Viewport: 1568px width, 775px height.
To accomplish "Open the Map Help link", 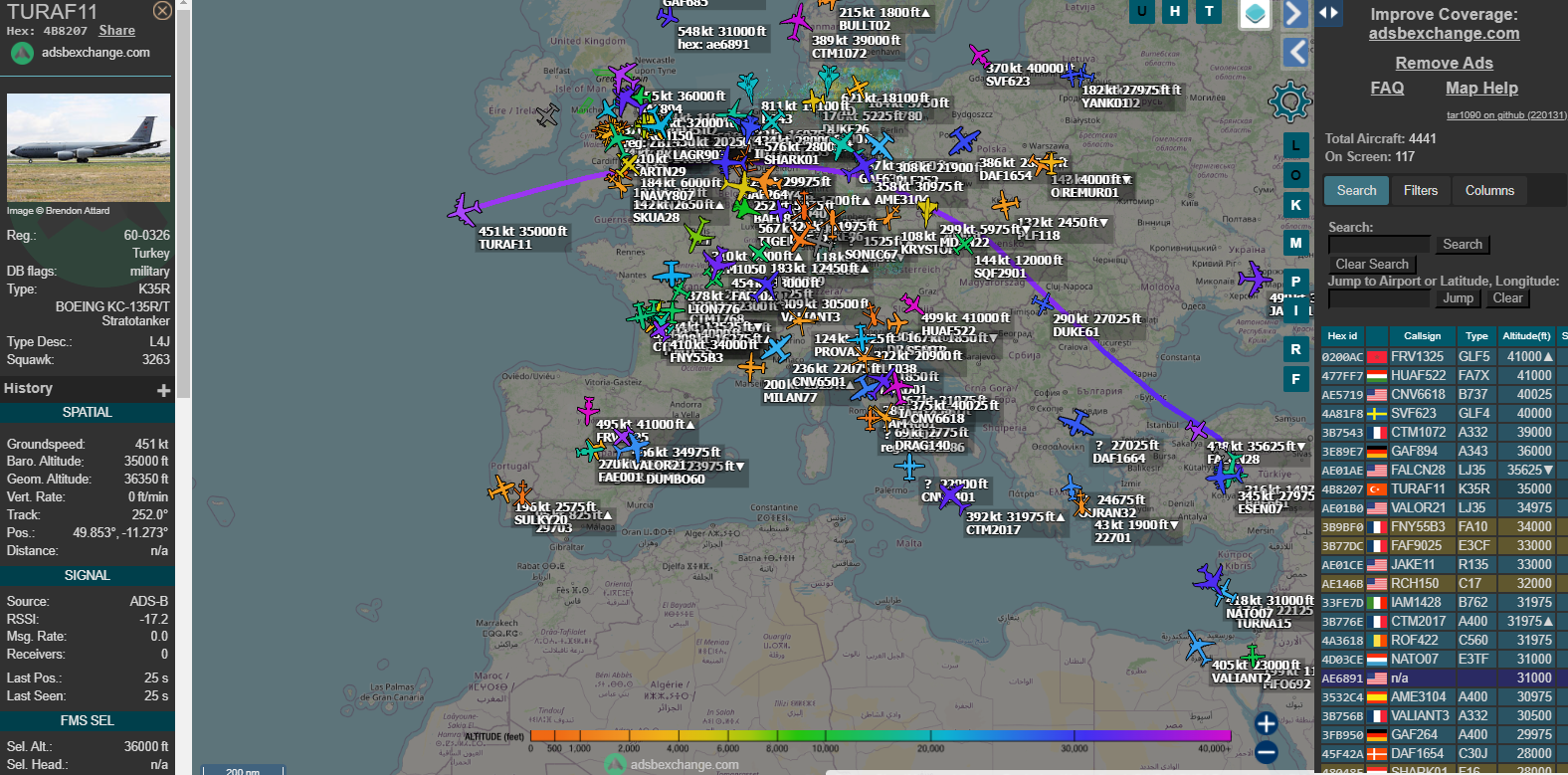I will click(x=1481, y=89).
